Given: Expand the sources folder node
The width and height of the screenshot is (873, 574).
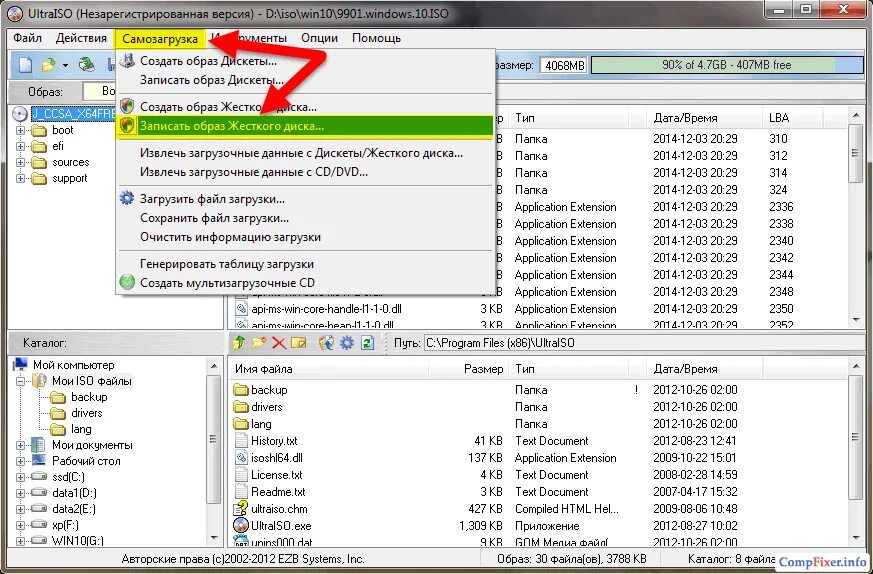Looking at the screenshot, I should point(21,163).
